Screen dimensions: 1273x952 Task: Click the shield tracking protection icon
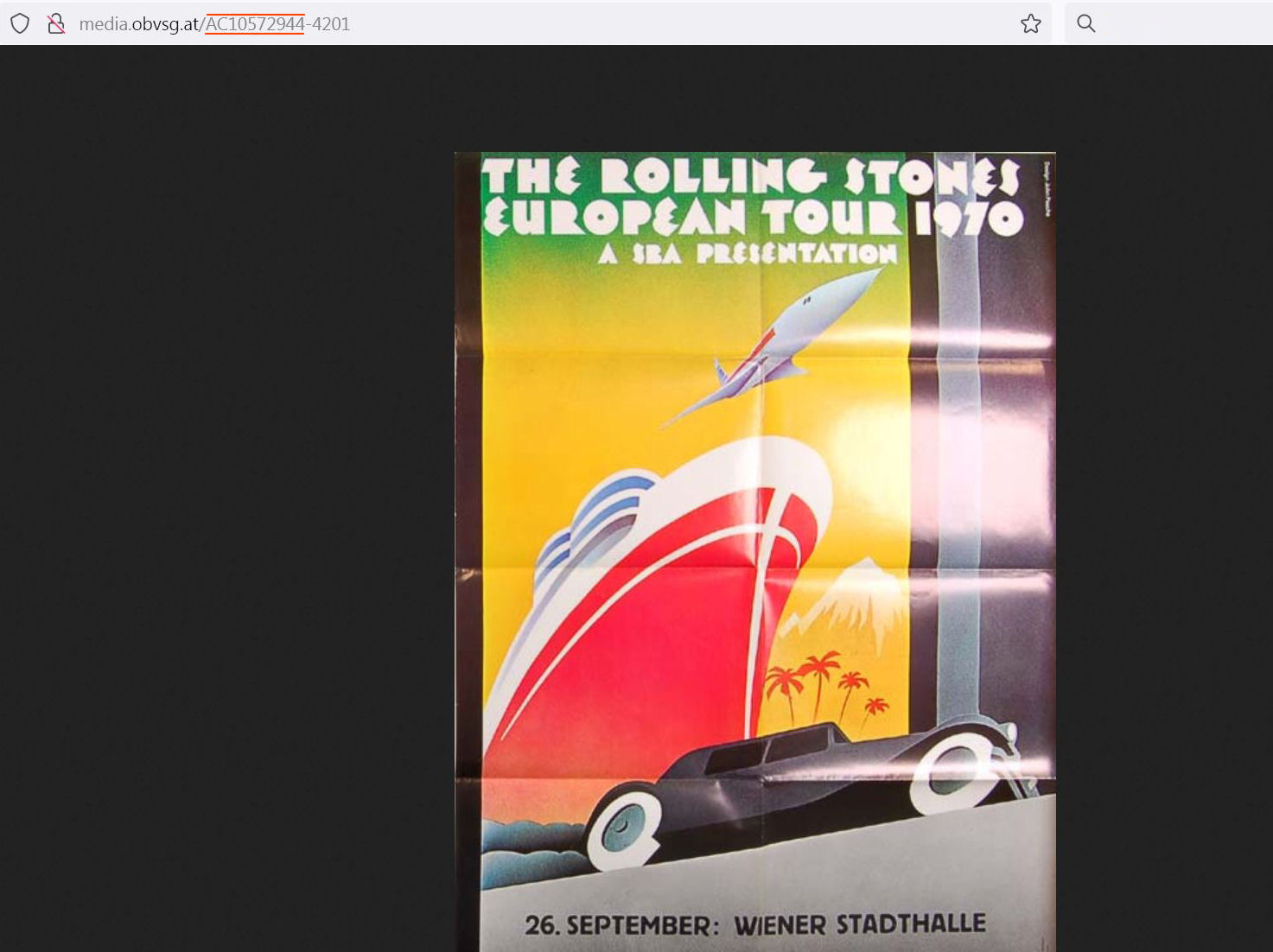[x=20, y=23]
